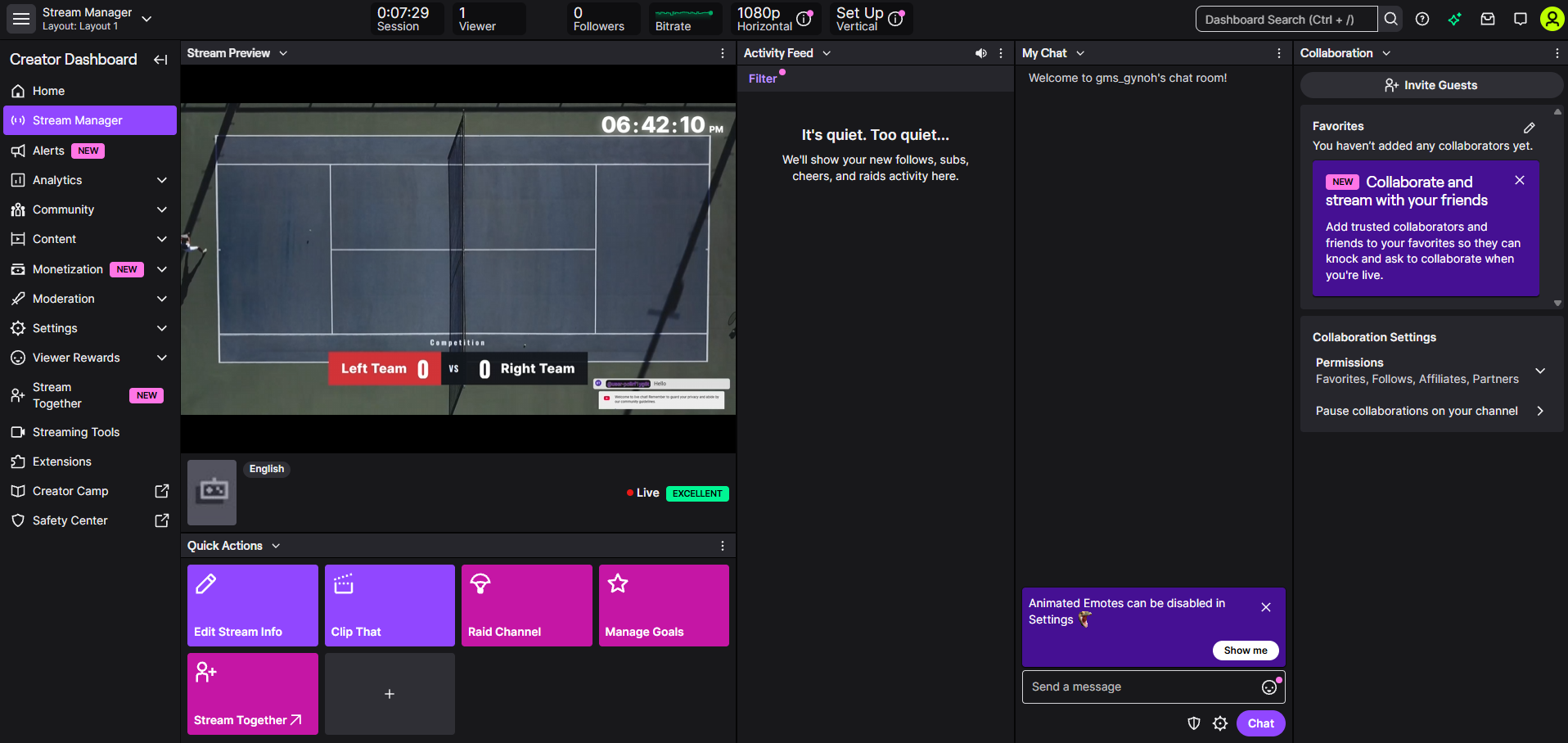The height and width of the screenshot is (743, 1568).
Task: Open whispers chat bubble icon
Action: click(1521, 19)
